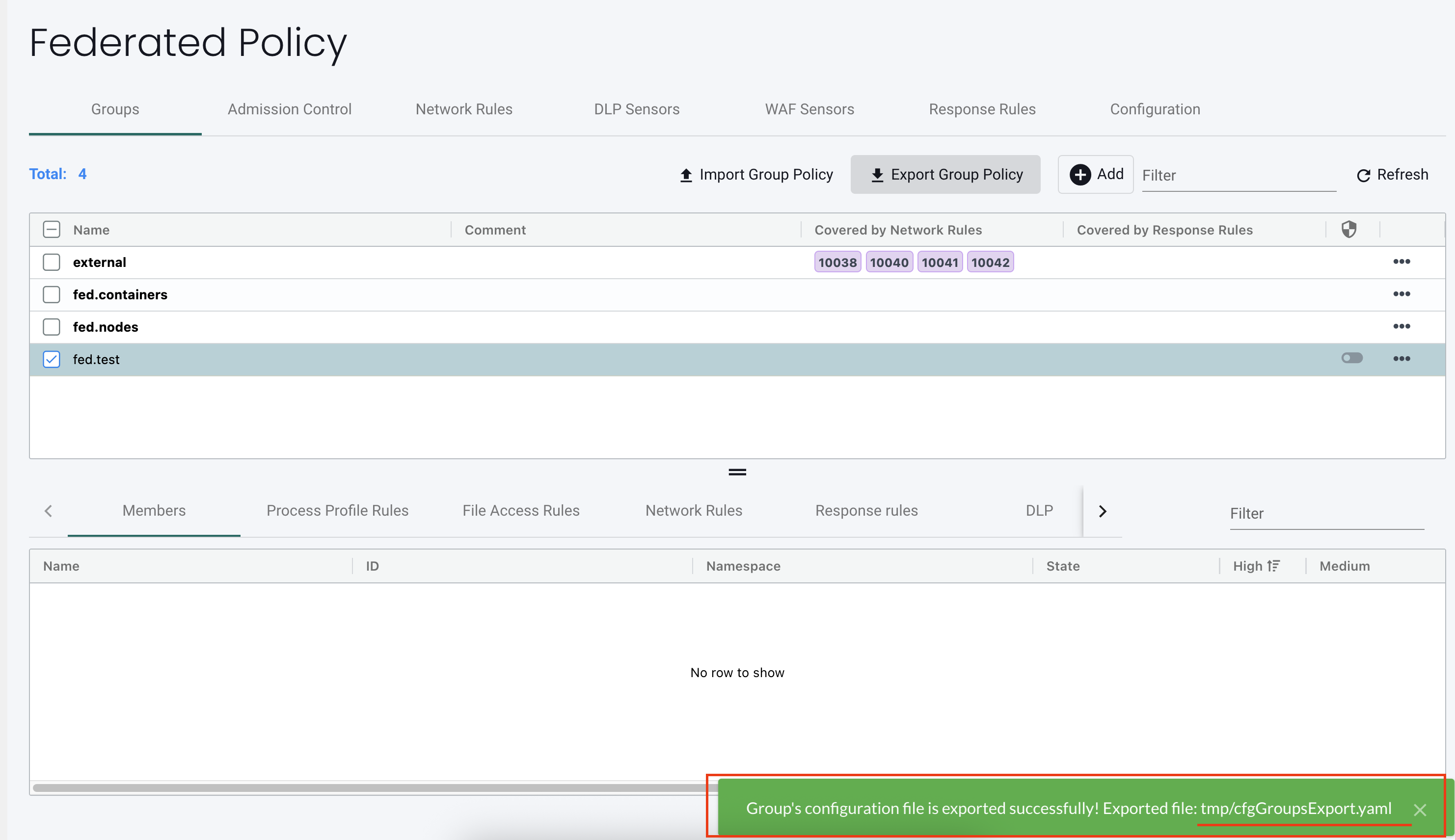The height and width of the screenshot is (840, 1455).
Task: Click the shield icon column header
Action: point(1348,230)
